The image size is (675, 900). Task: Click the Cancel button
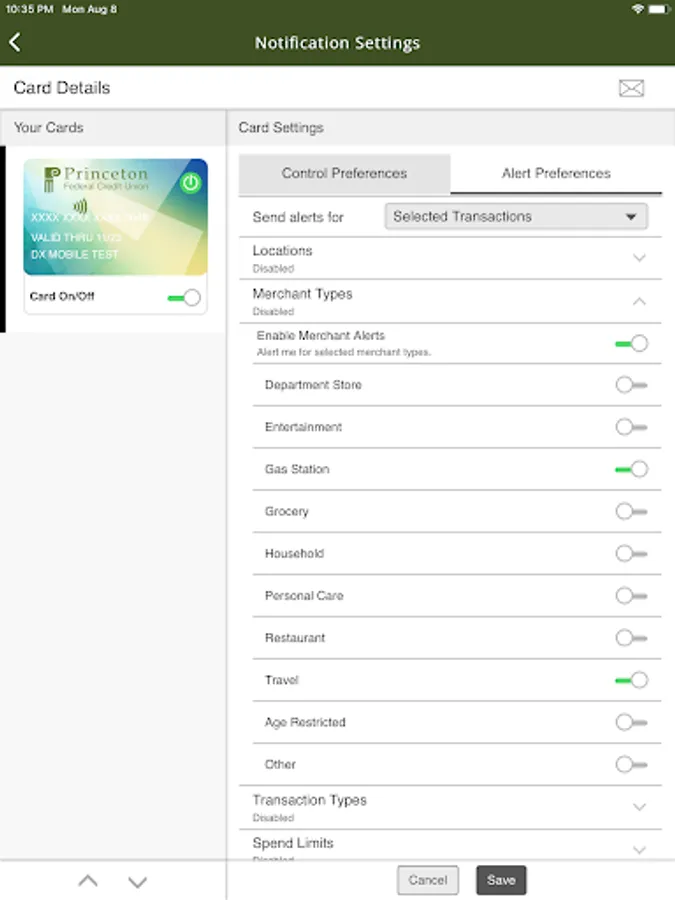(428, 880)
